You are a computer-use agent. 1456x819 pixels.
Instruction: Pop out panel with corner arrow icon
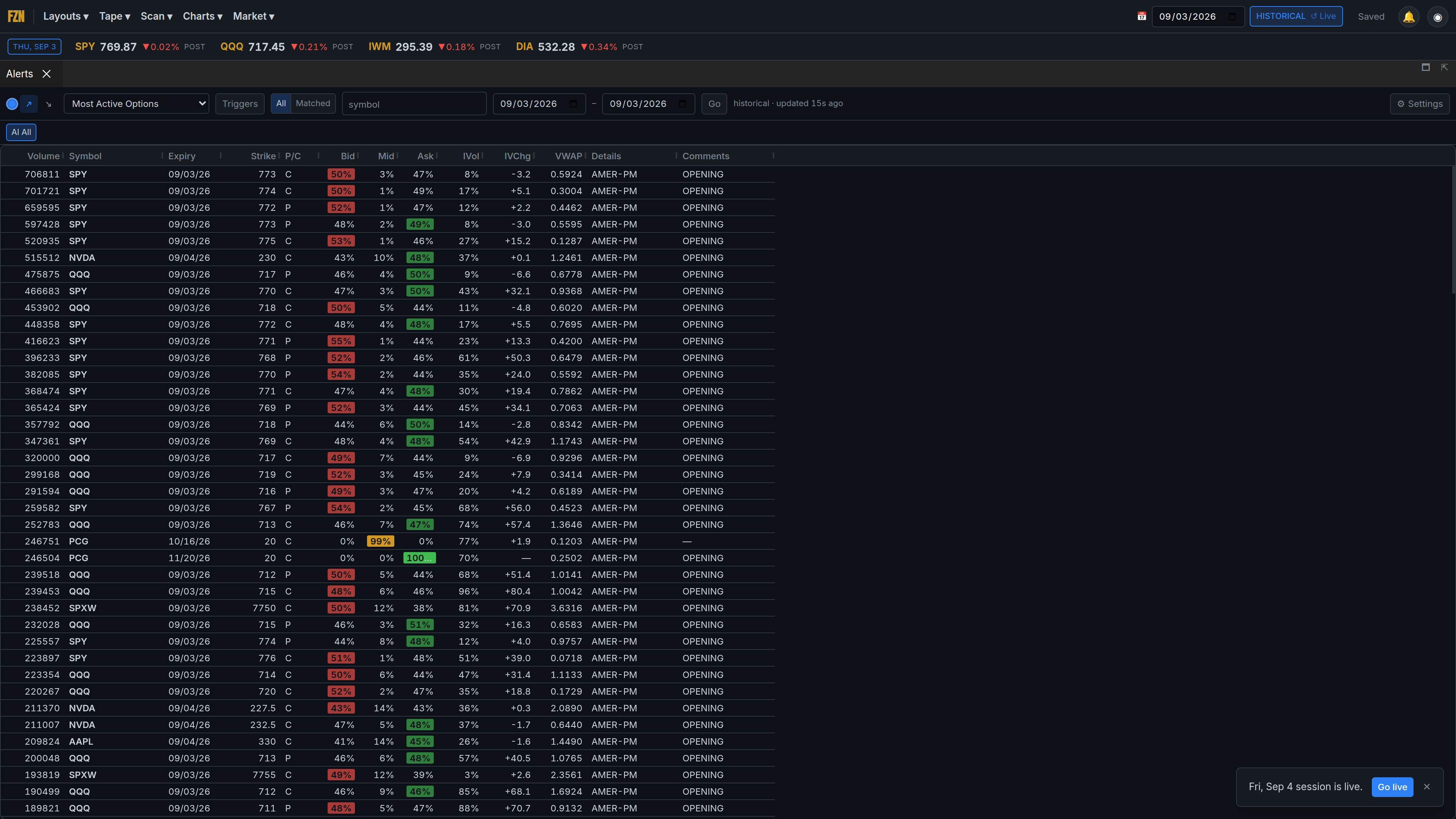[1445, 67]
